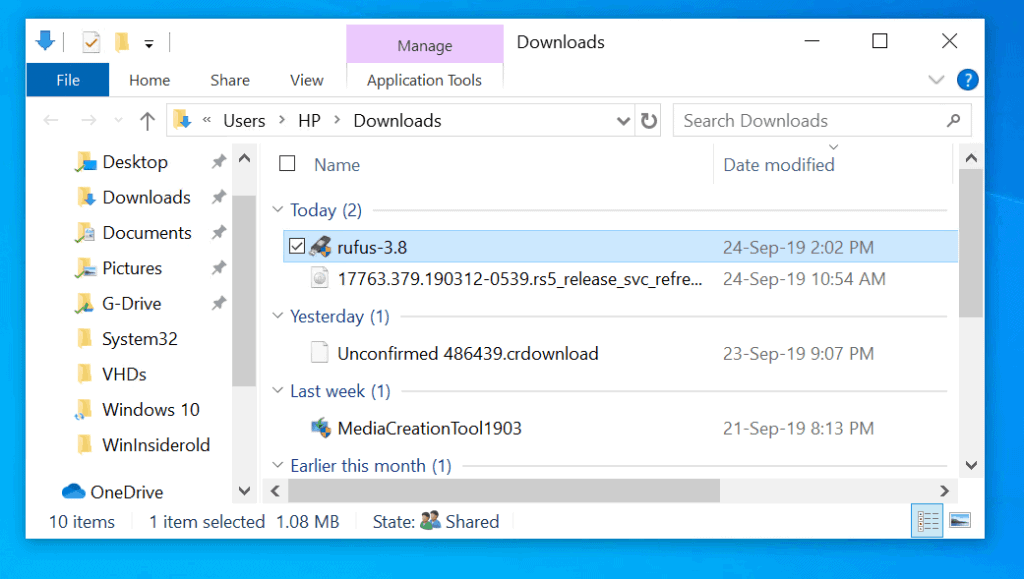Screen dimensions: 1024x579
Task: Collapse the Earlier this month group
Action: point(278,465)
